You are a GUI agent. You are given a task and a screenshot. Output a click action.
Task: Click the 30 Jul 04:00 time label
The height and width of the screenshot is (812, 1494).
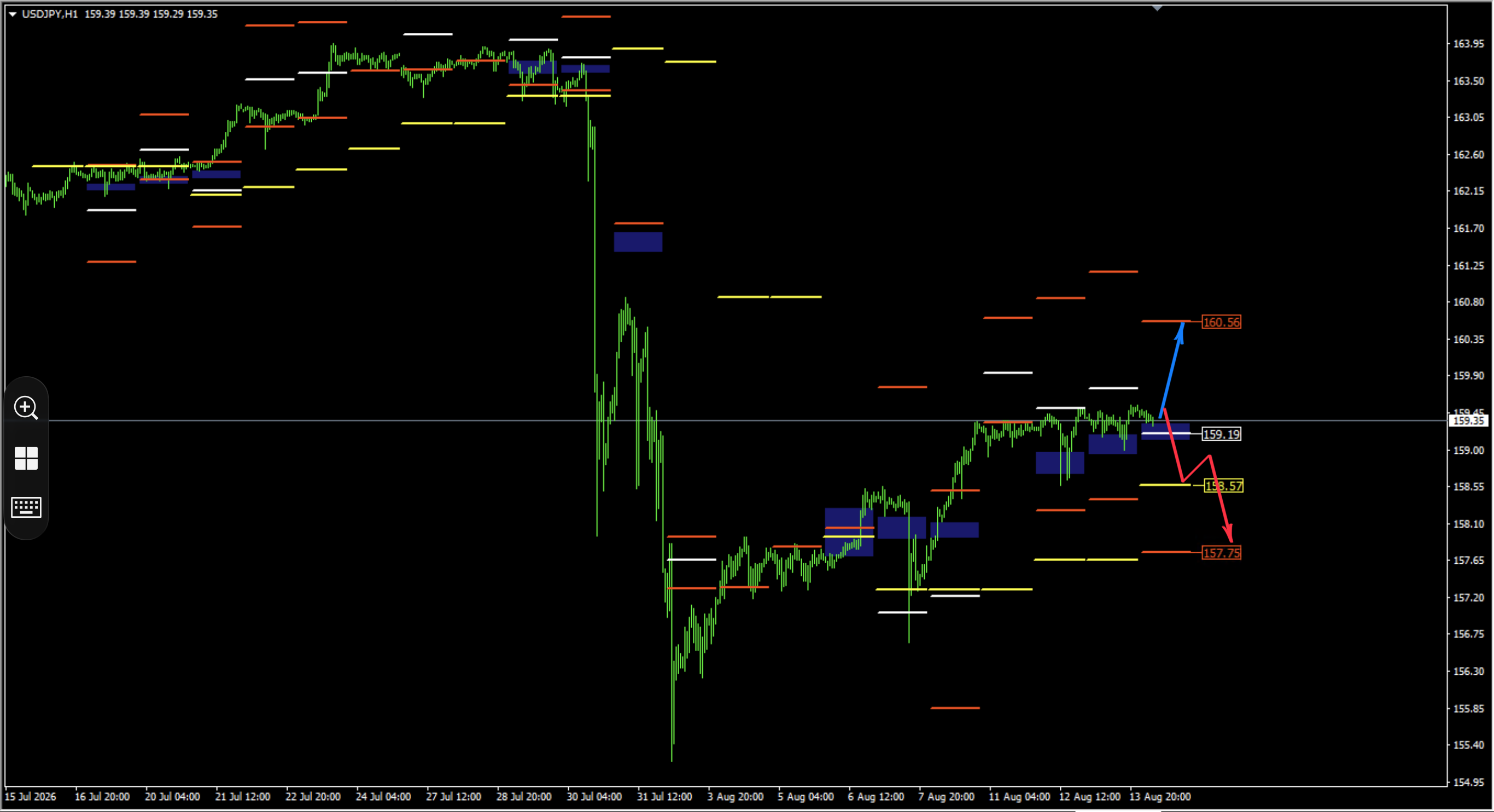[x=594, y=797]
